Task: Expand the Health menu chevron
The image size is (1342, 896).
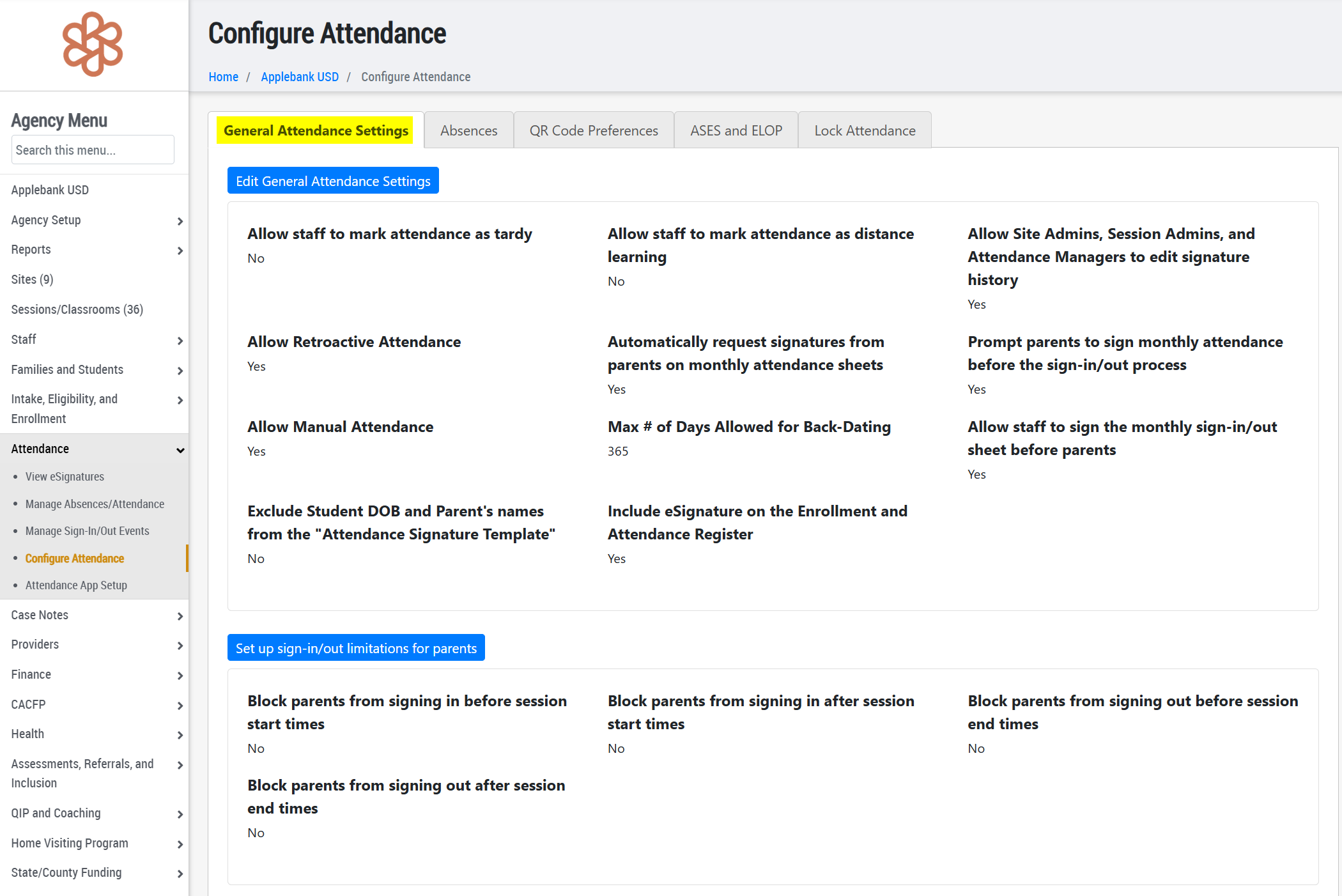Action: (180, 735)
